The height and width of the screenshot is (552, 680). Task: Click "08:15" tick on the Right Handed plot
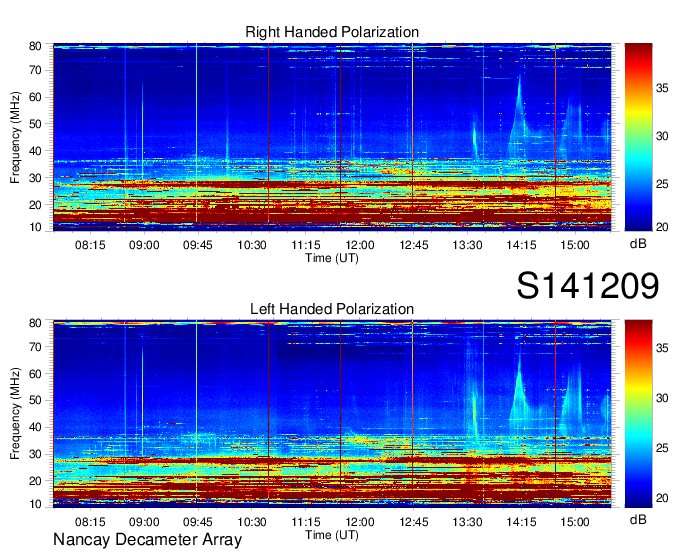[90, 245]
